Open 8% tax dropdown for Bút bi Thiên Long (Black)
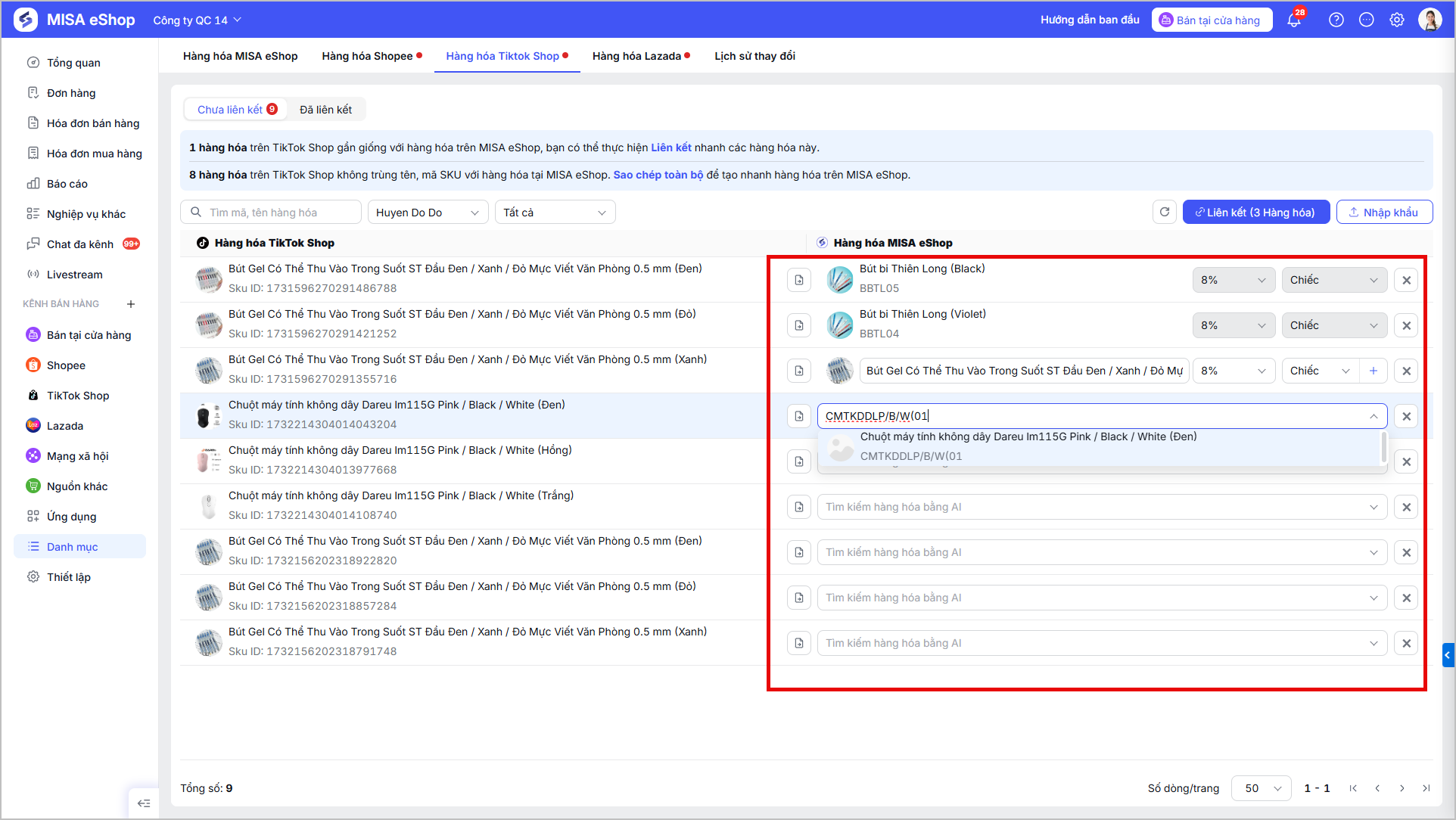1456x820 pixels. pos(1234,281)
